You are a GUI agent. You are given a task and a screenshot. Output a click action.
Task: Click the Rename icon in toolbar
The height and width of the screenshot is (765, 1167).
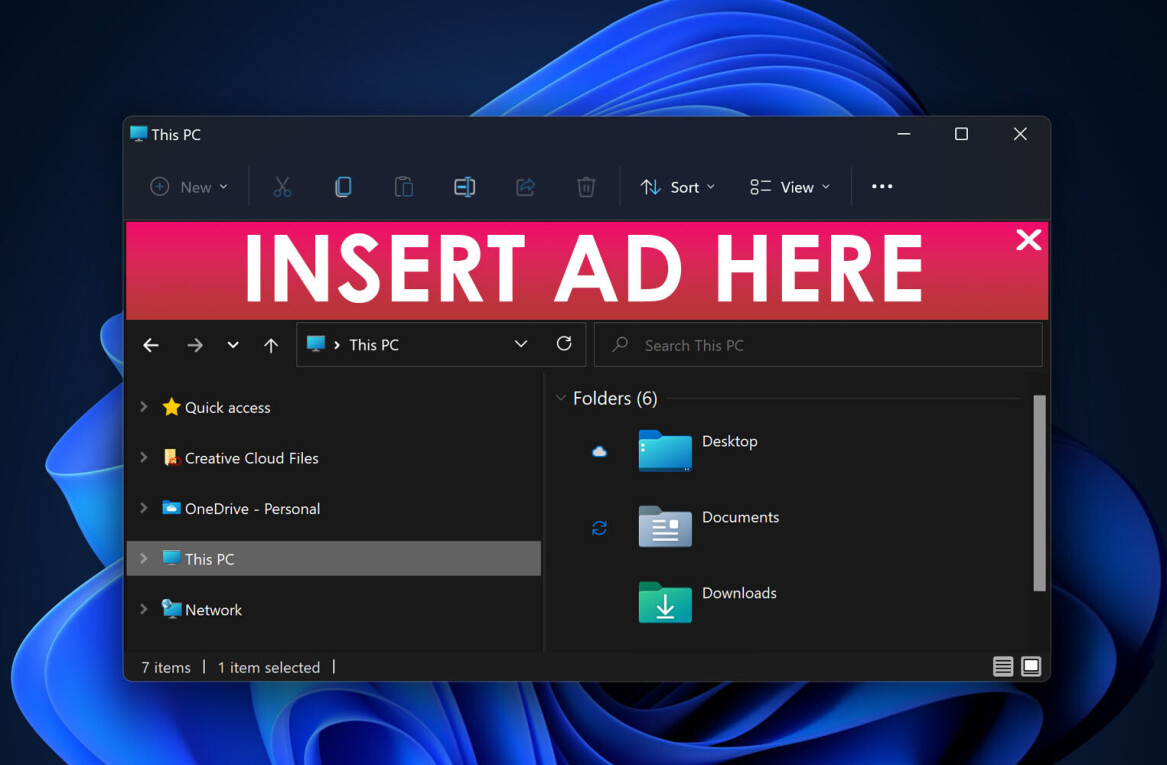click(x=464, y=187)
